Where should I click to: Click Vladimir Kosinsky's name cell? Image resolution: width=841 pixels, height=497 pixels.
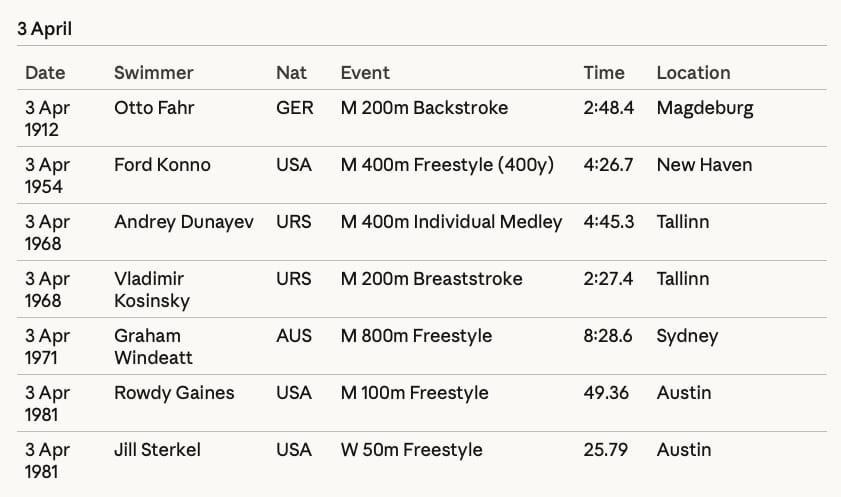(152, 289)
